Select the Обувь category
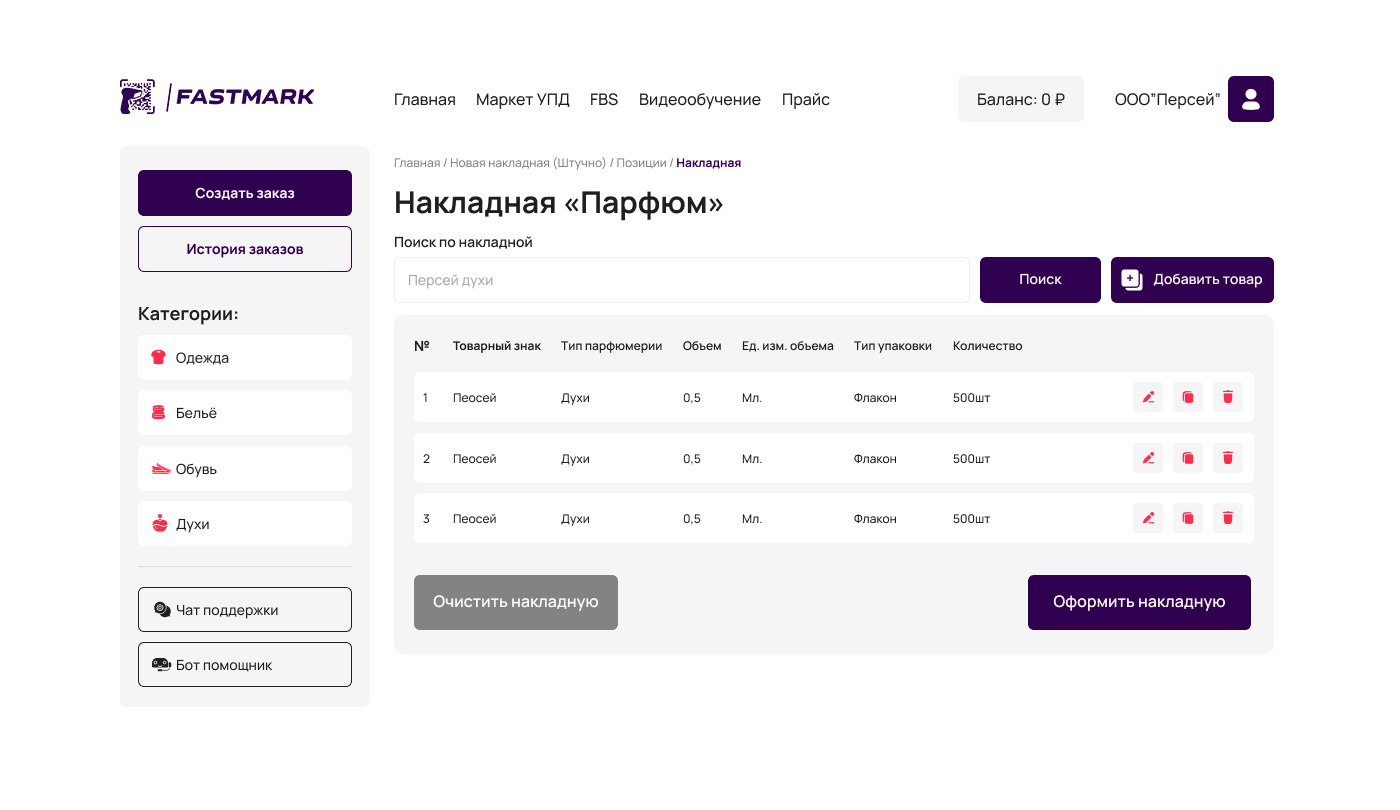Screen dimensions: 1400x810 tap(245, 468)
